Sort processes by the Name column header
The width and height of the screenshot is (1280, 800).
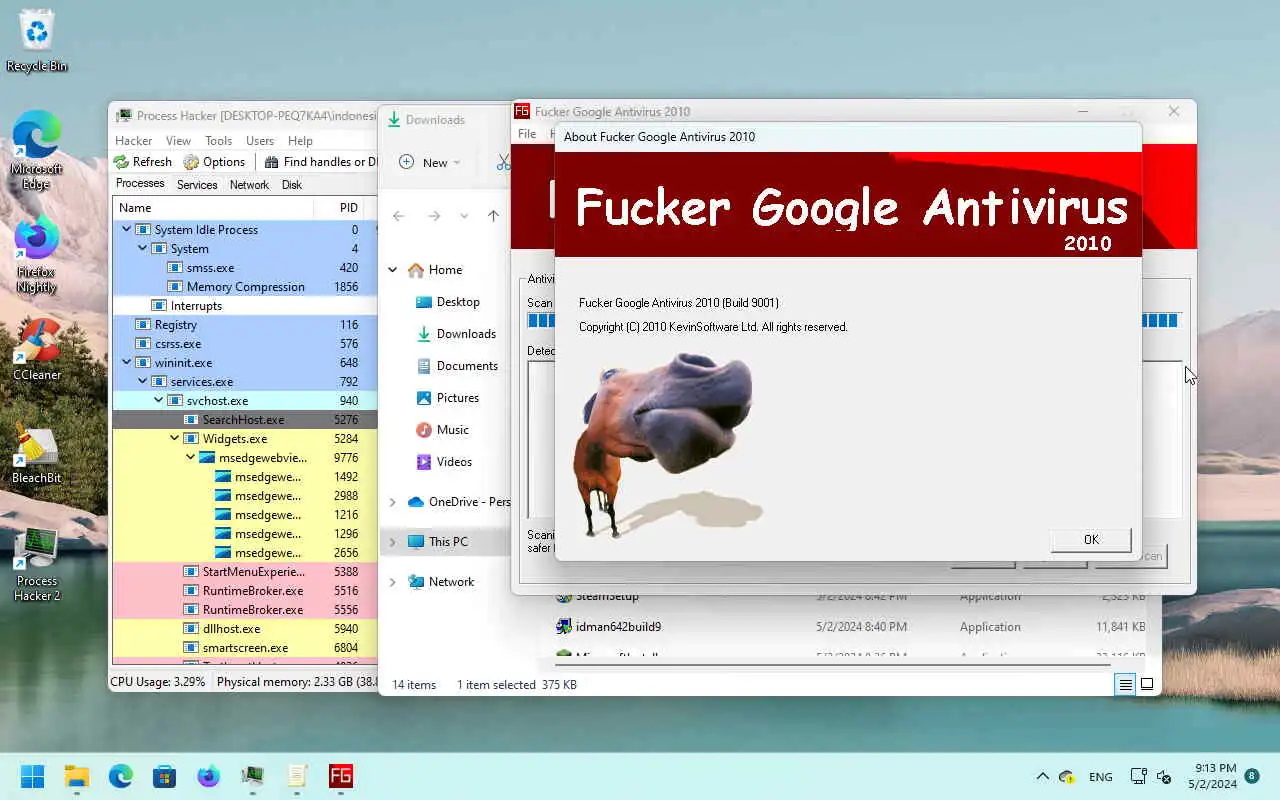point(212,208)
